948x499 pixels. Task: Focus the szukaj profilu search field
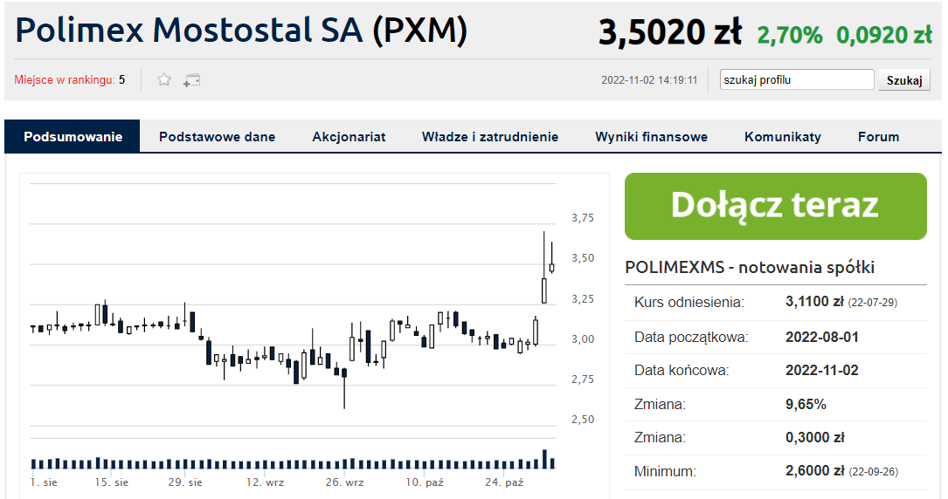797,80
